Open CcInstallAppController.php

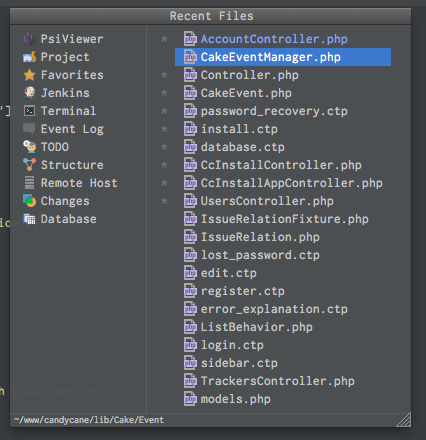tap(291, 183)
